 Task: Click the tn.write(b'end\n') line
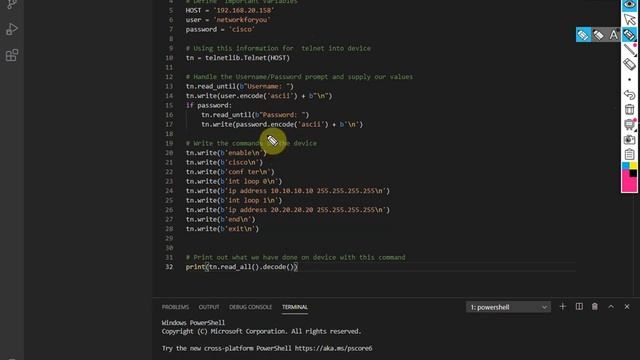click(x=220, y=219)
